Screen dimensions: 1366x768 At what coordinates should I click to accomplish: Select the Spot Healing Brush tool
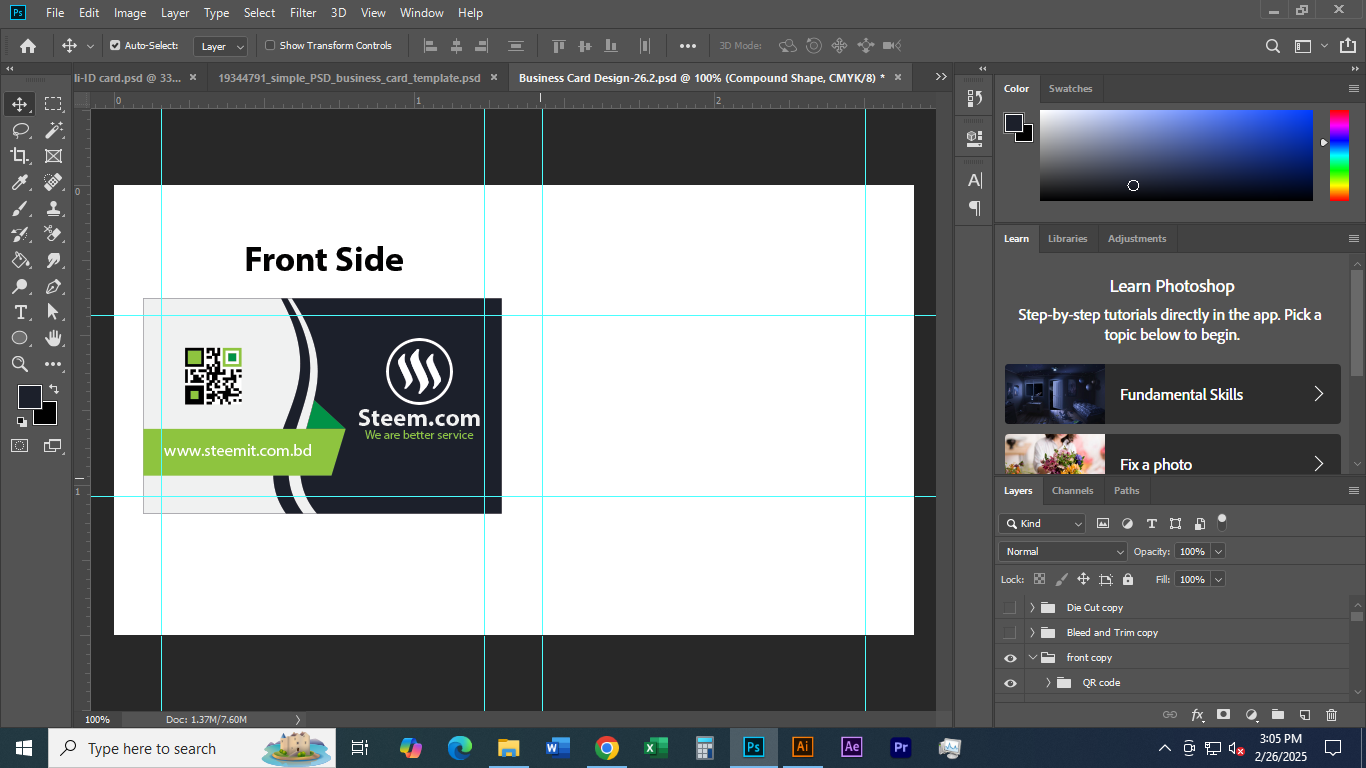(x=53, y=182)
